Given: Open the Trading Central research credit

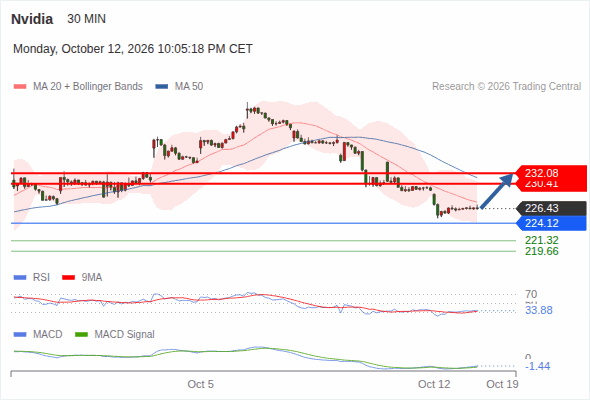Looking at the screenshot, I should tap(506, 87).
